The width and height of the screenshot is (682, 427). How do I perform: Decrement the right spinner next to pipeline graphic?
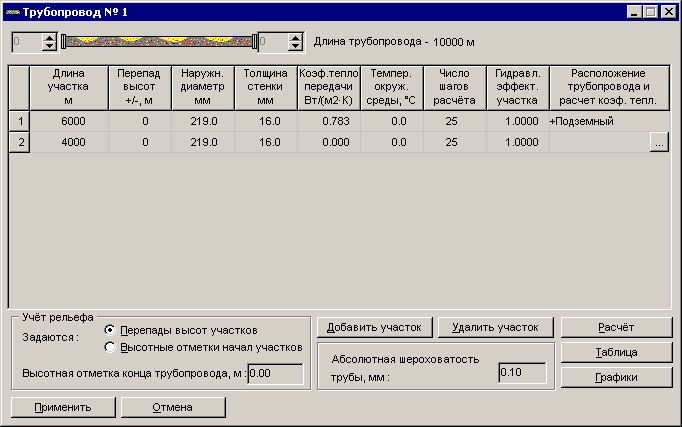tap(296, 47)
